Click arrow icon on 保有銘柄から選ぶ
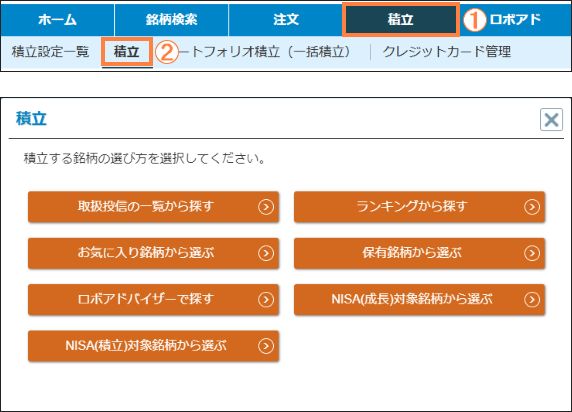572x412 pixels. click(532, 253)
